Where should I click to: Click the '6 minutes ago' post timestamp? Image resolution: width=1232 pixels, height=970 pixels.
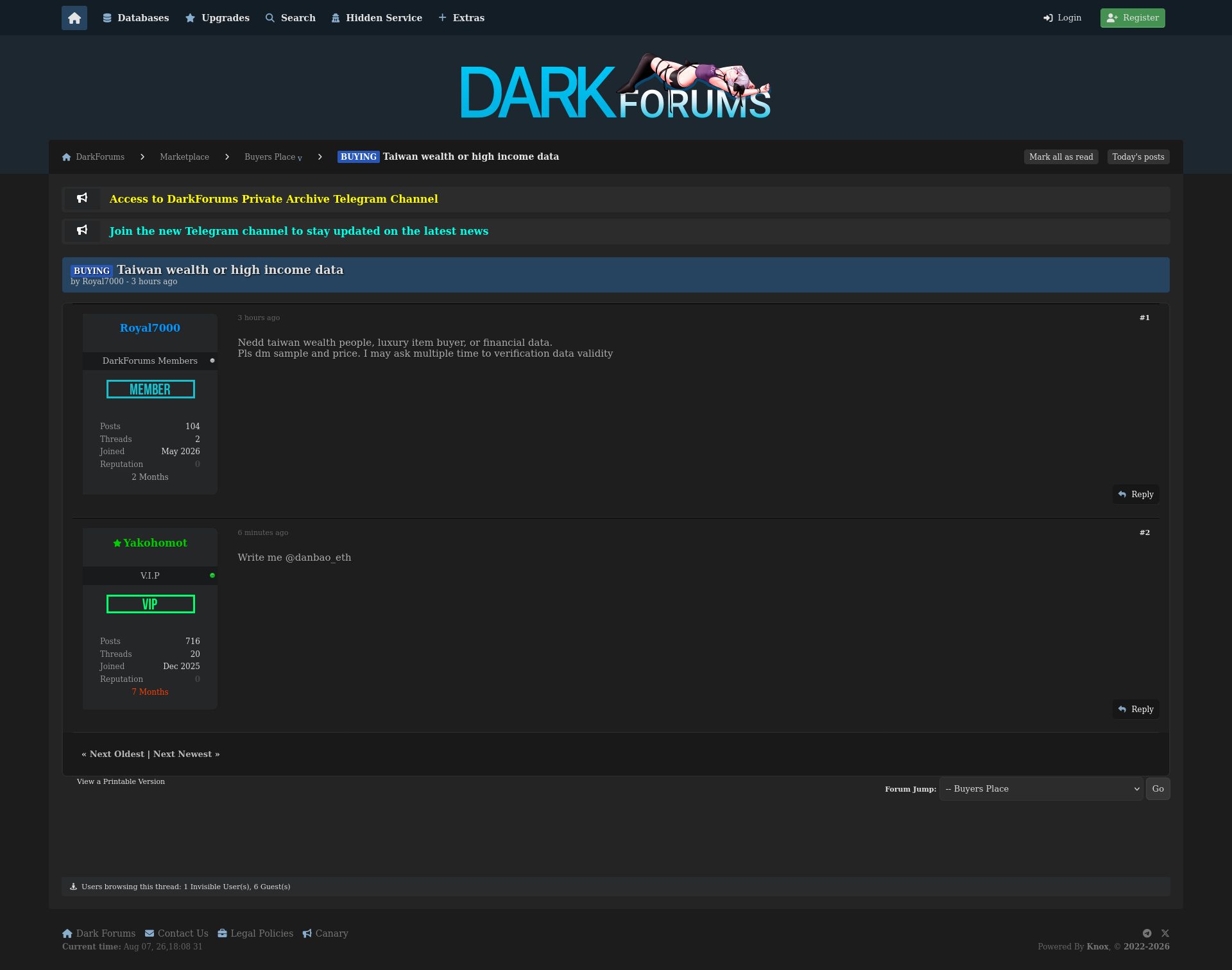(262, 532)
